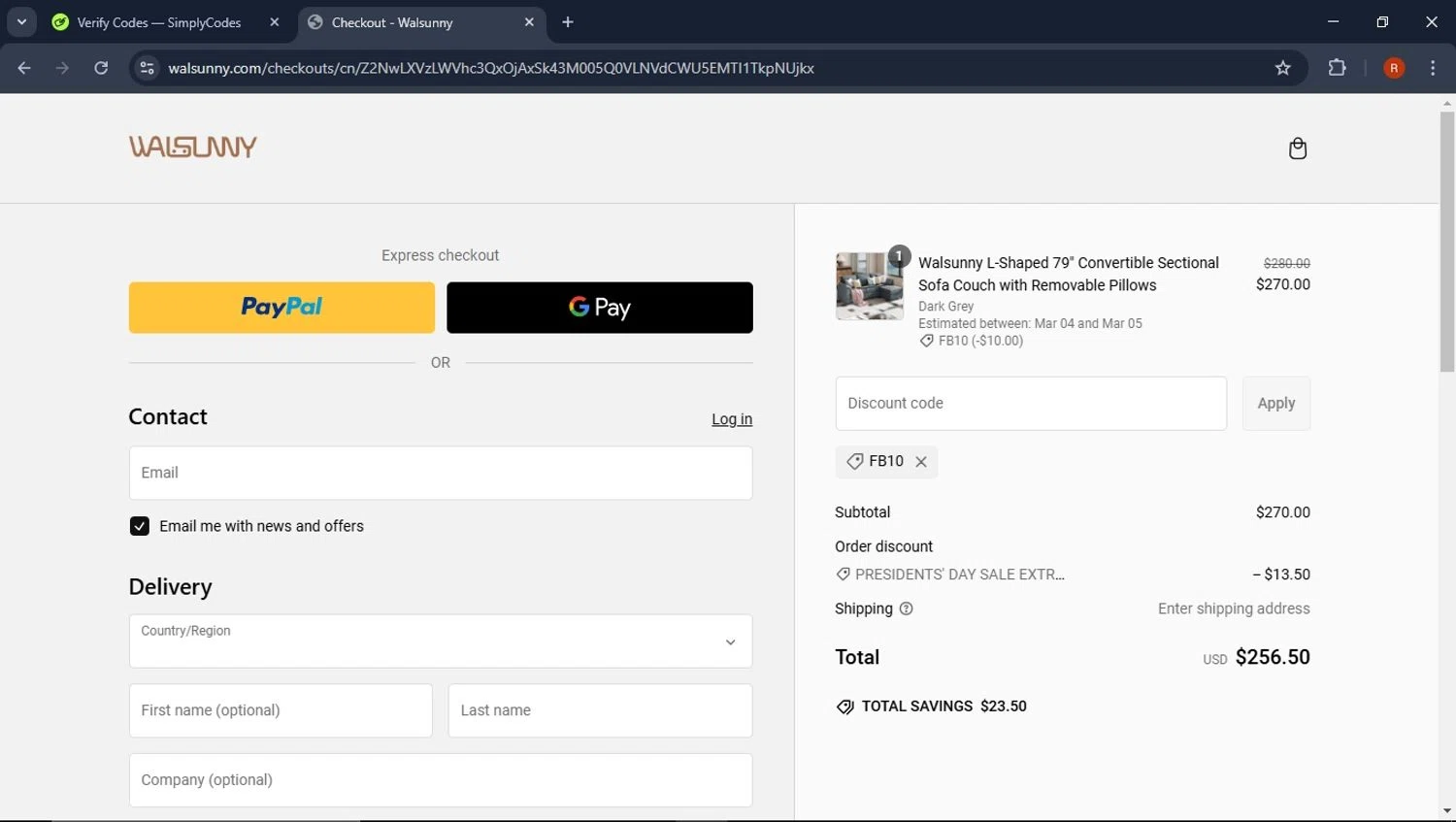
Task: Click the browser address bar URL
Action: point(491,68)
